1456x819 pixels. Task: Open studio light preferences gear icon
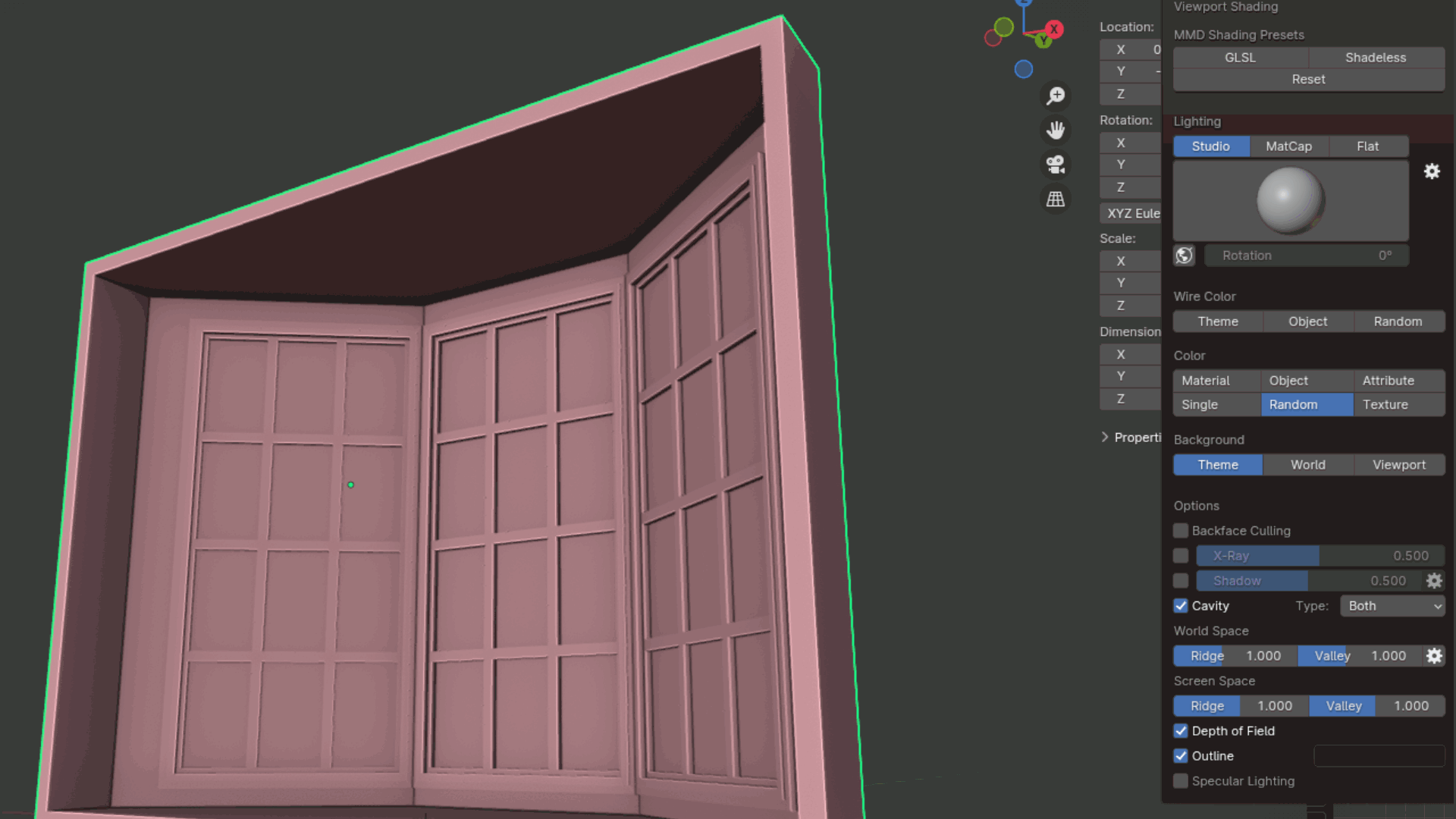coord(1432,171)
